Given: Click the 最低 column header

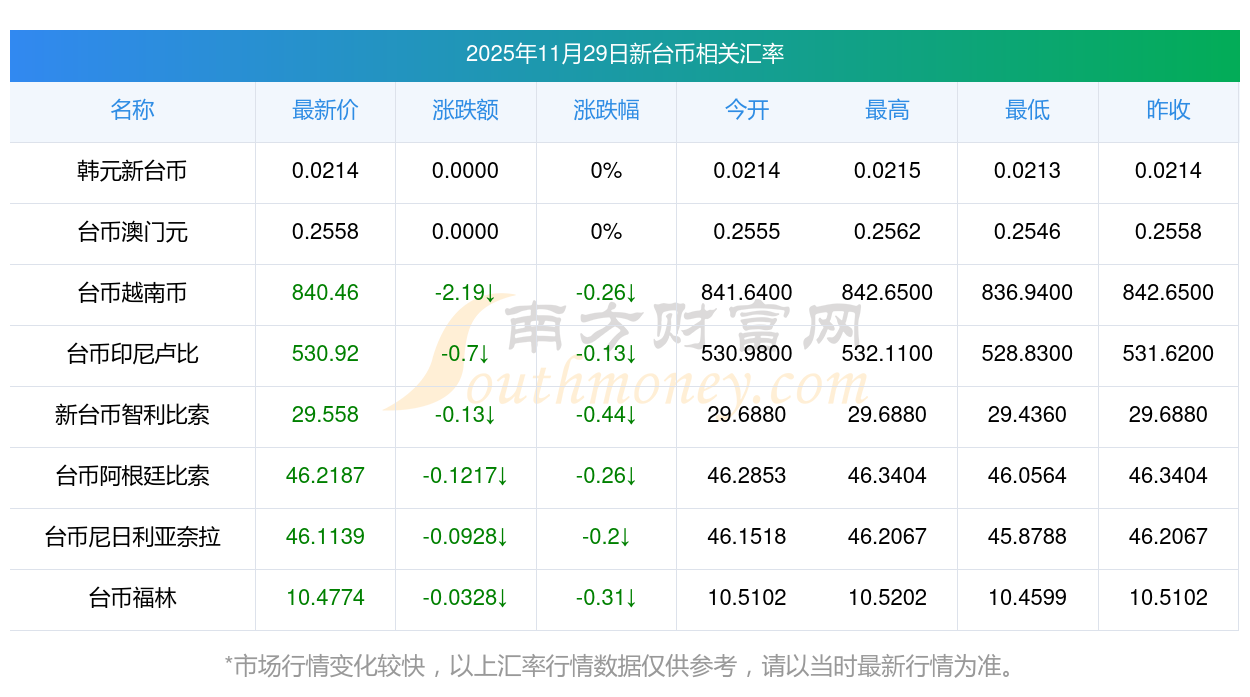Looking at the screenshot, I should pos(1027,110).
